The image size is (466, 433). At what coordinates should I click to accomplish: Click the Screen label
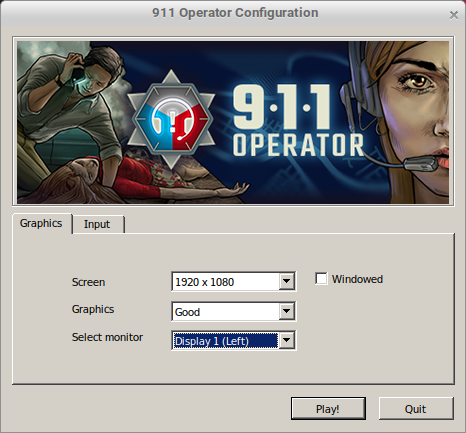tap(88, 282)
